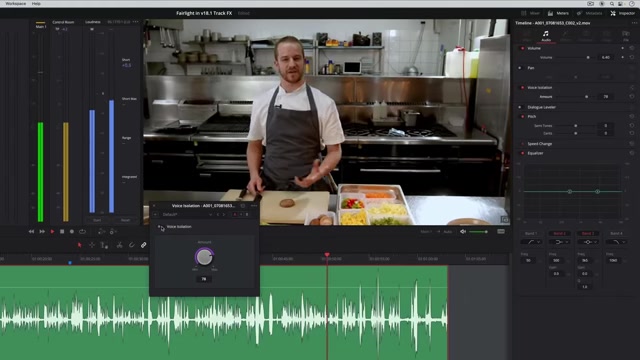Screen dimensions: 640x360
Task: Click the Volume value field 6.40
Action: tap(605, 58)
